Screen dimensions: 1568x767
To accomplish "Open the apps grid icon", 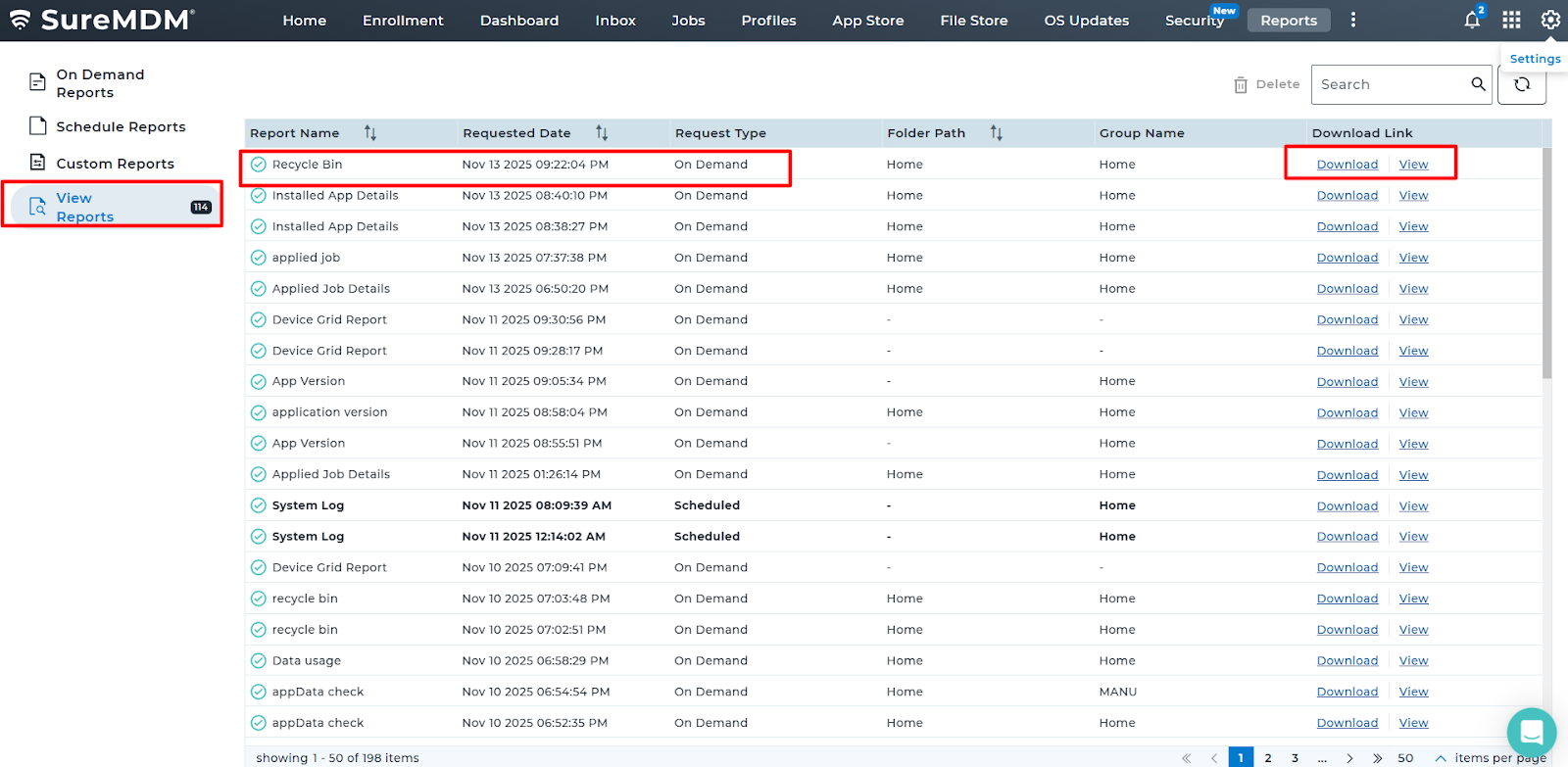I will pyautogui.click(x=1511, y=21).
